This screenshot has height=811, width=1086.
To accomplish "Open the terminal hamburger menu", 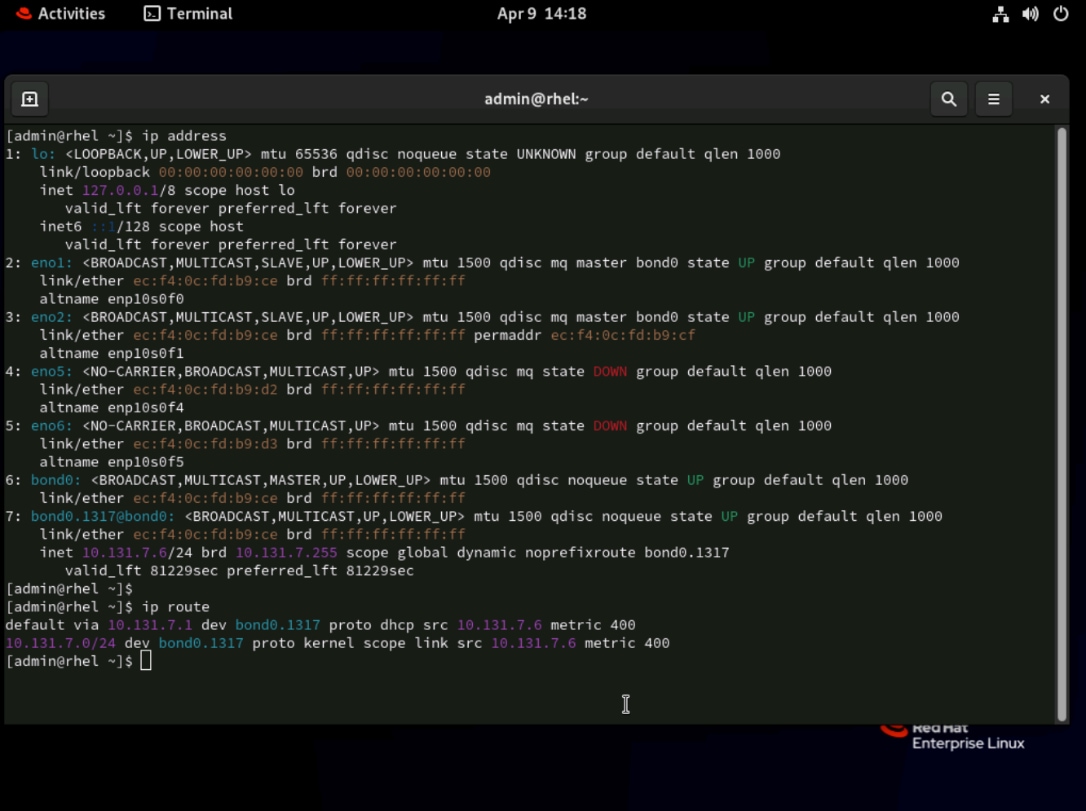I will click(x=994, y=99).
